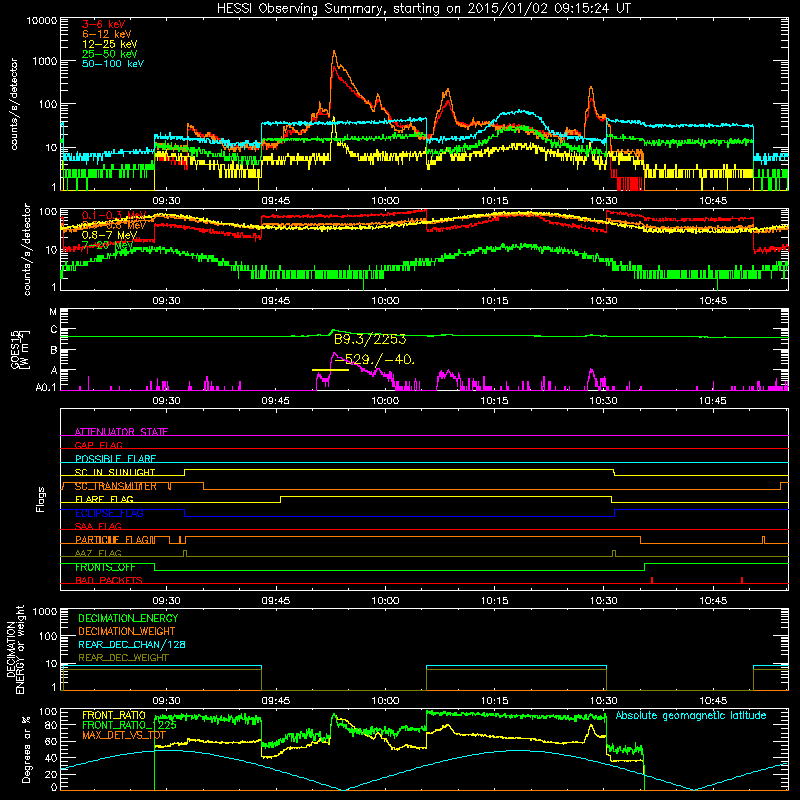Click the DECIMATION_ENERGY legend label
The height and width of the screenshot is (800, 800).
pyautogui.click(x=128, y=618)
